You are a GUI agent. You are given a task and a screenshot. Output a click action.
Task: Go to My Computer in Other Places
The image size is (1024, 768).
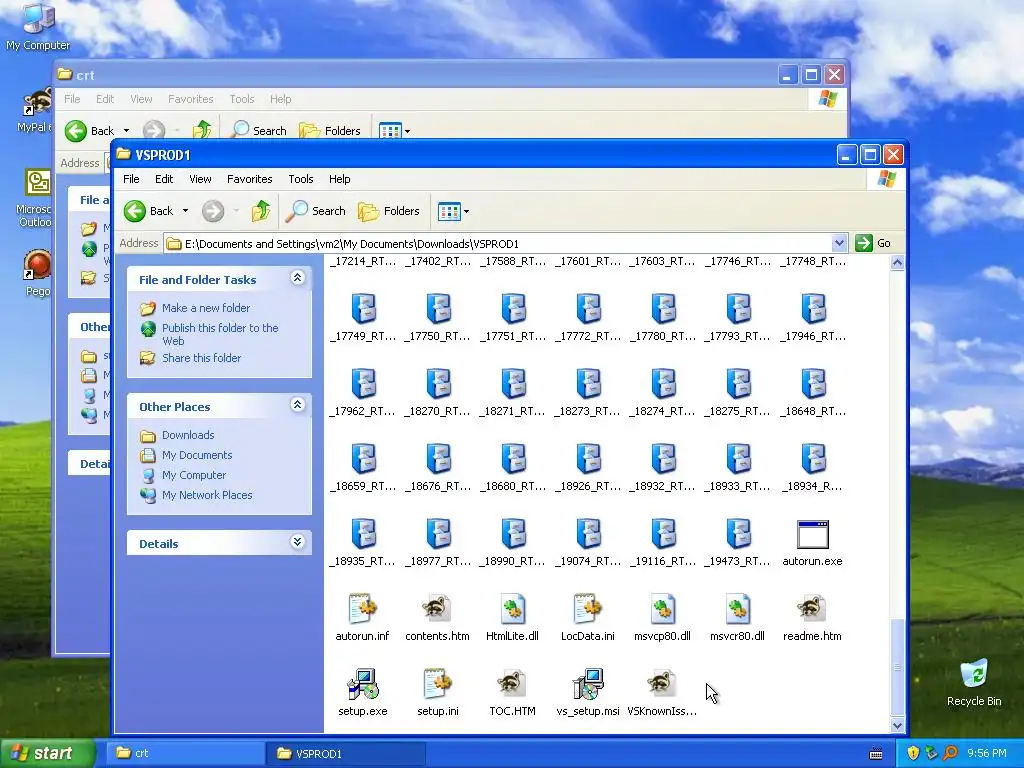[194, 475]
